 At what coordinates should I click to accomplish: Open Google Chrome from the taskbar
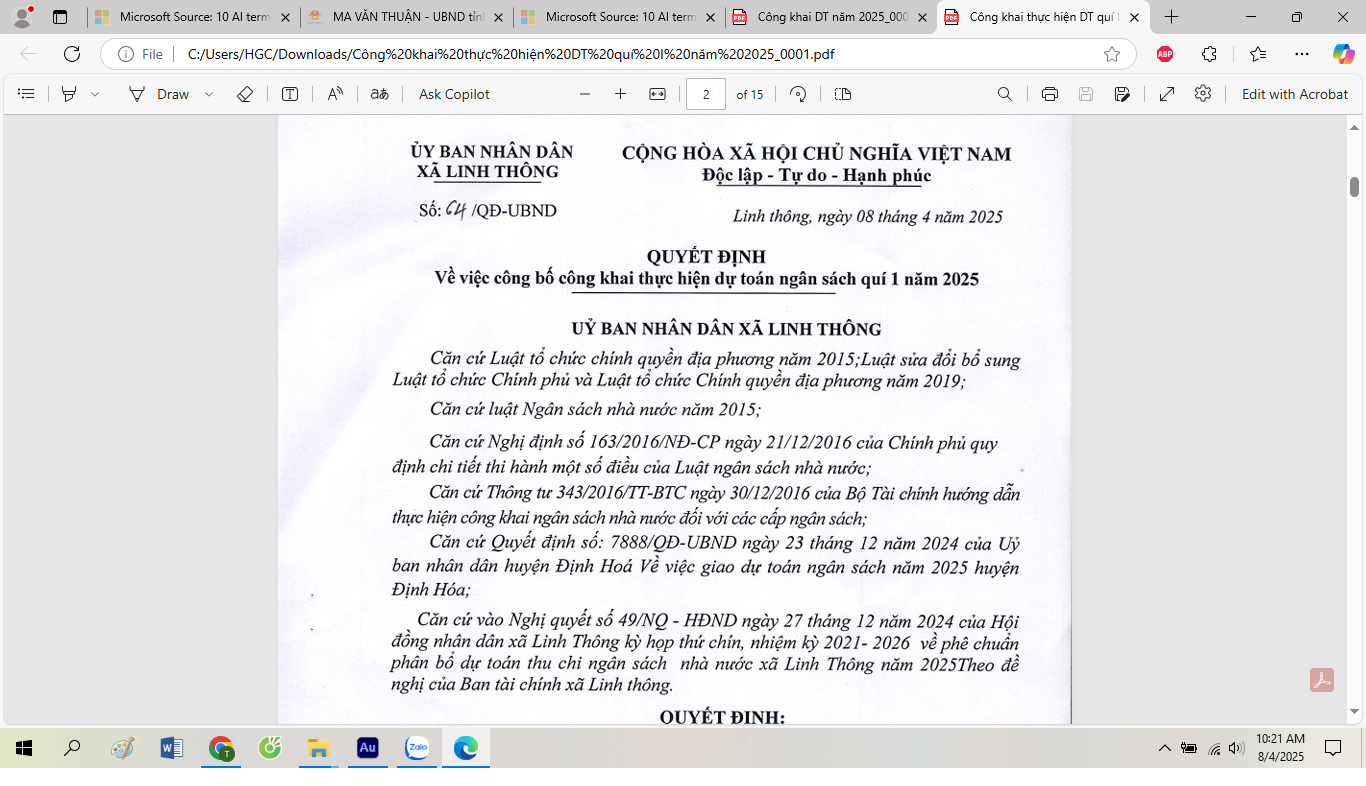tap(221, 748)
